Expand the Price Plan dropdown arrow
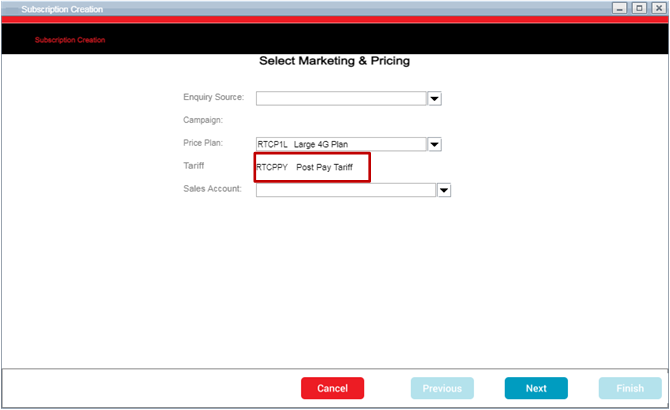The width and height of the screenshot is (670, 410). (x=435, y=144)
